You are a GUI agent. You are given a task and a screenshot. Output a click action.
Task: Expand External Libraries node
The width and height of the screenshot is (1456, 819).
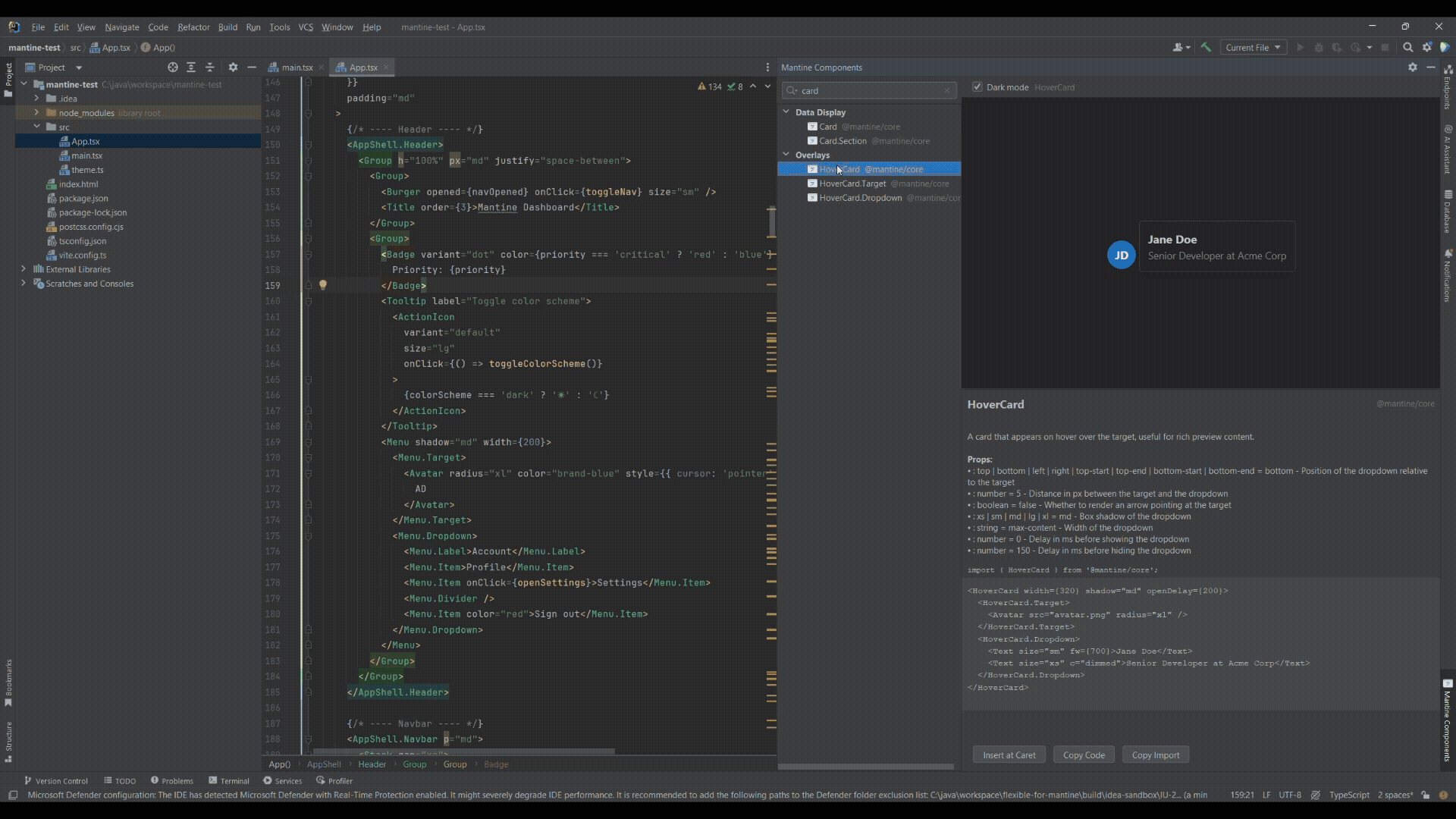tap(24, 269)
